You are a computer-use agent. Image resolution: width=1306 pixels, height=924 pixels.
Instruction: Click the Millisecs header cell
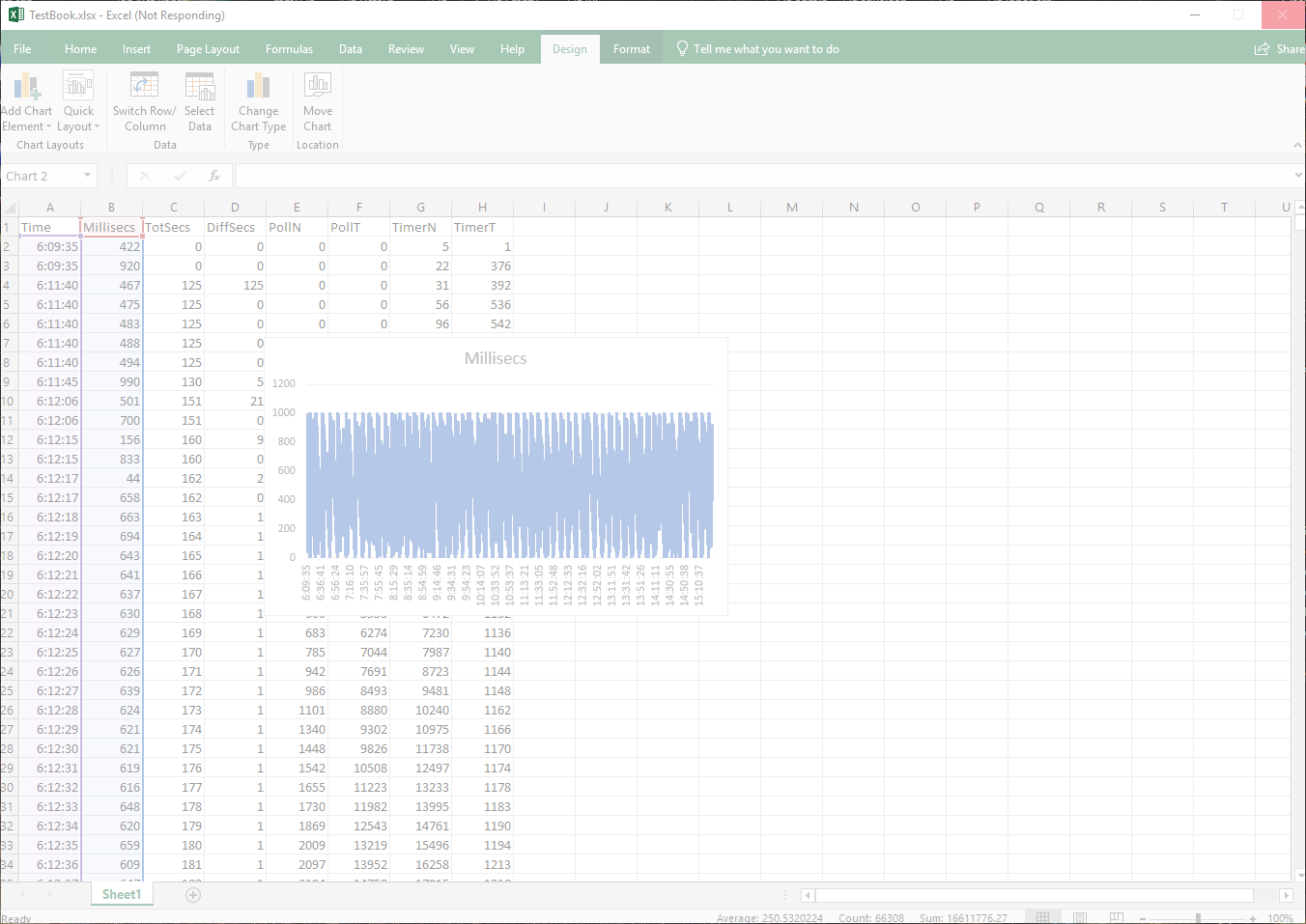112,227
